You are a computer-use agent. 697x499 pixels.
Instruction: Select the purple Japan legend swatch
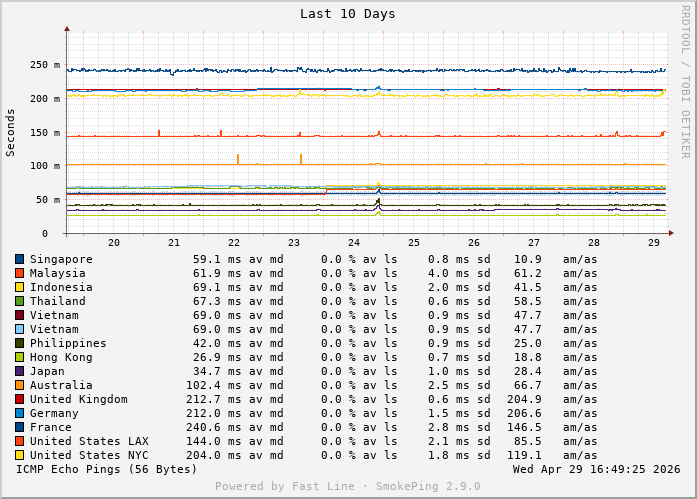(19, 371)
